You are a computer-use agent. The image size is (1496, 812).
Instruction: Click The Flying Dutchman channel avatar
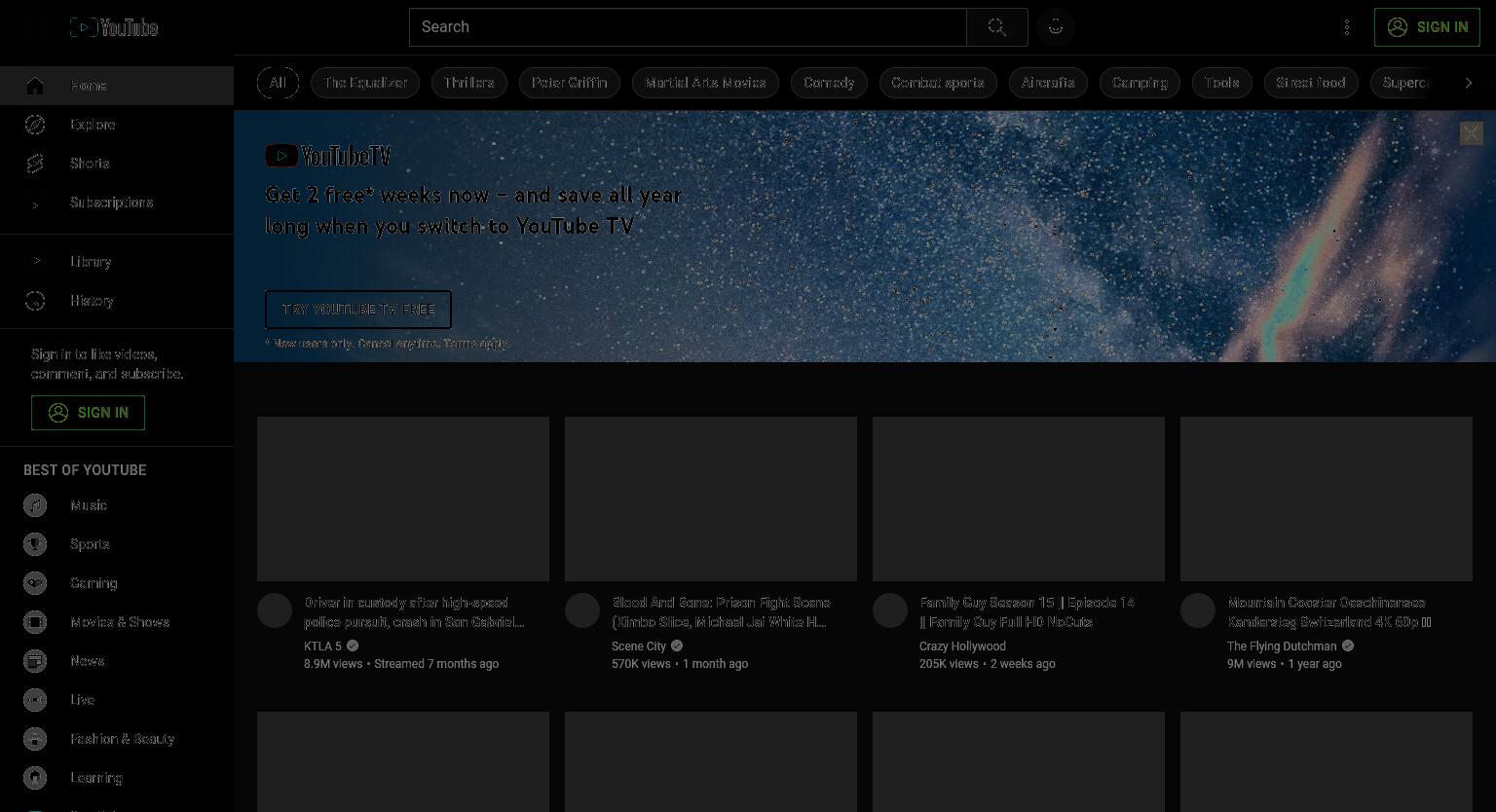pos(1198,610)
